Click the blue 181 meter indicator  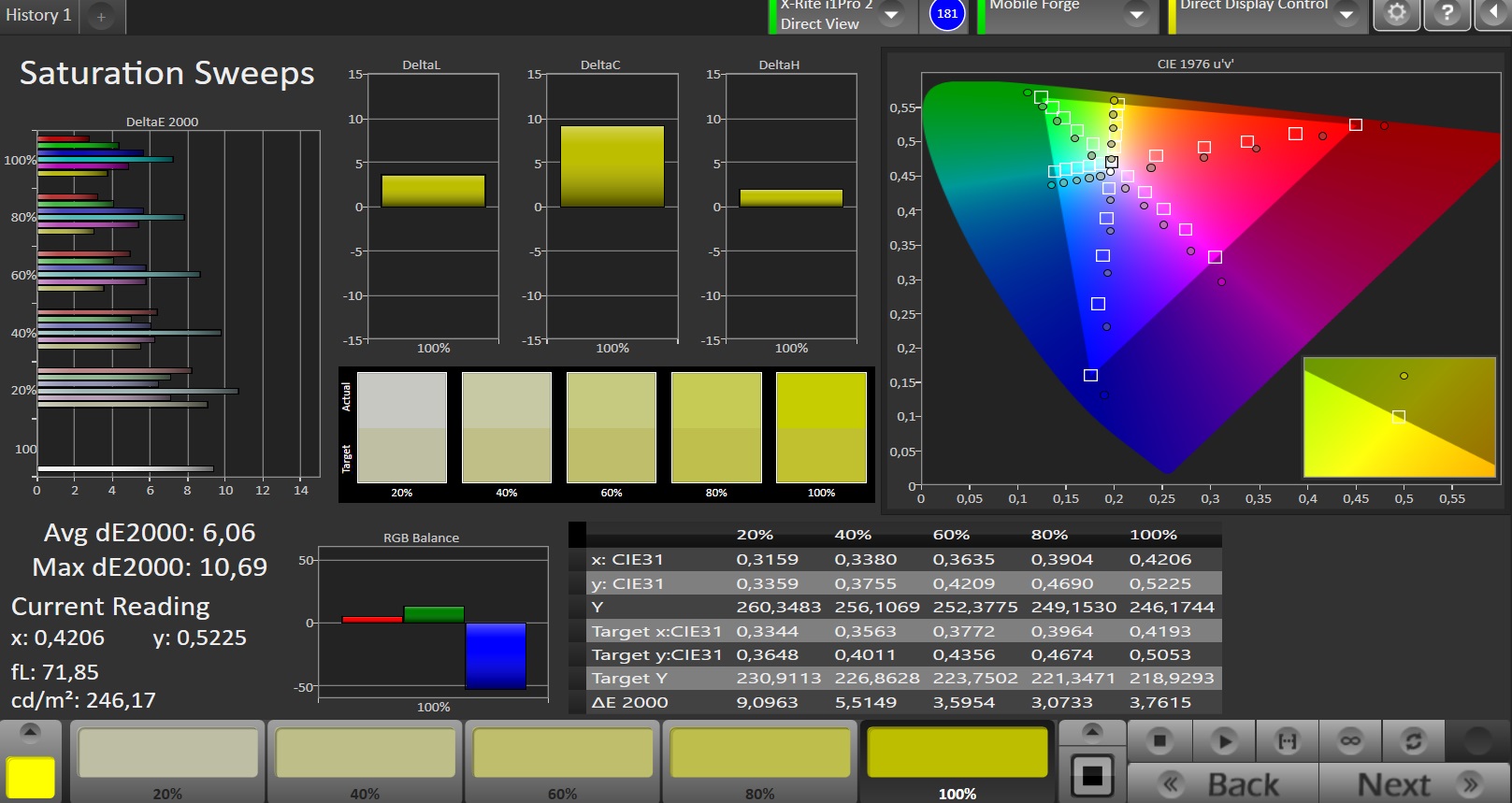(x=947, y=14)
